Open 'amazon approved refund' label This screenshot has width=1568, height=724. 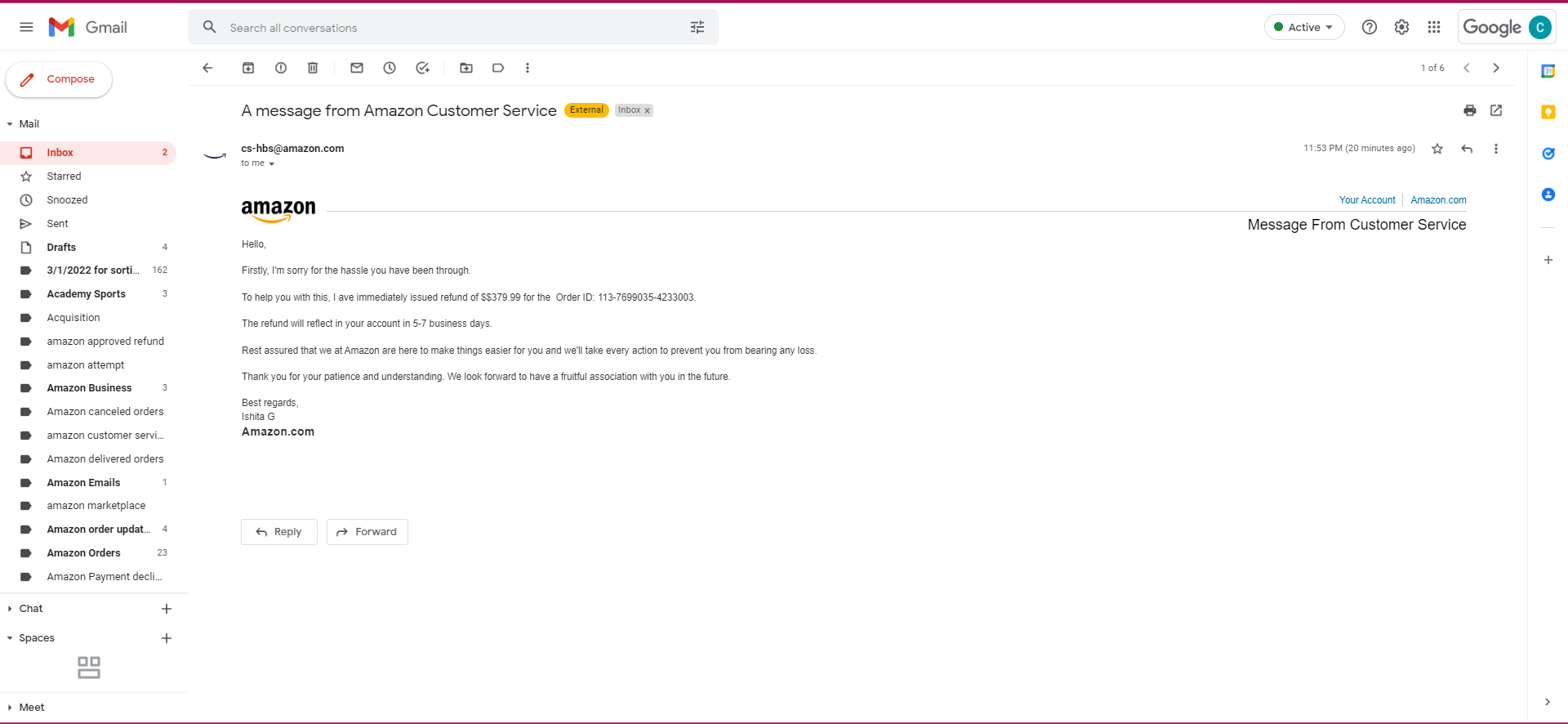(88, 342)
